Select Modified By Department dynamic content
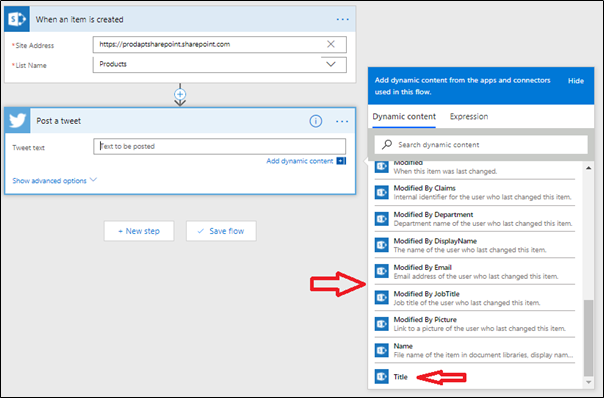Image resolution: width=604 pixels, height=398 pixels. pyautogui.click(x=475, y=219)
